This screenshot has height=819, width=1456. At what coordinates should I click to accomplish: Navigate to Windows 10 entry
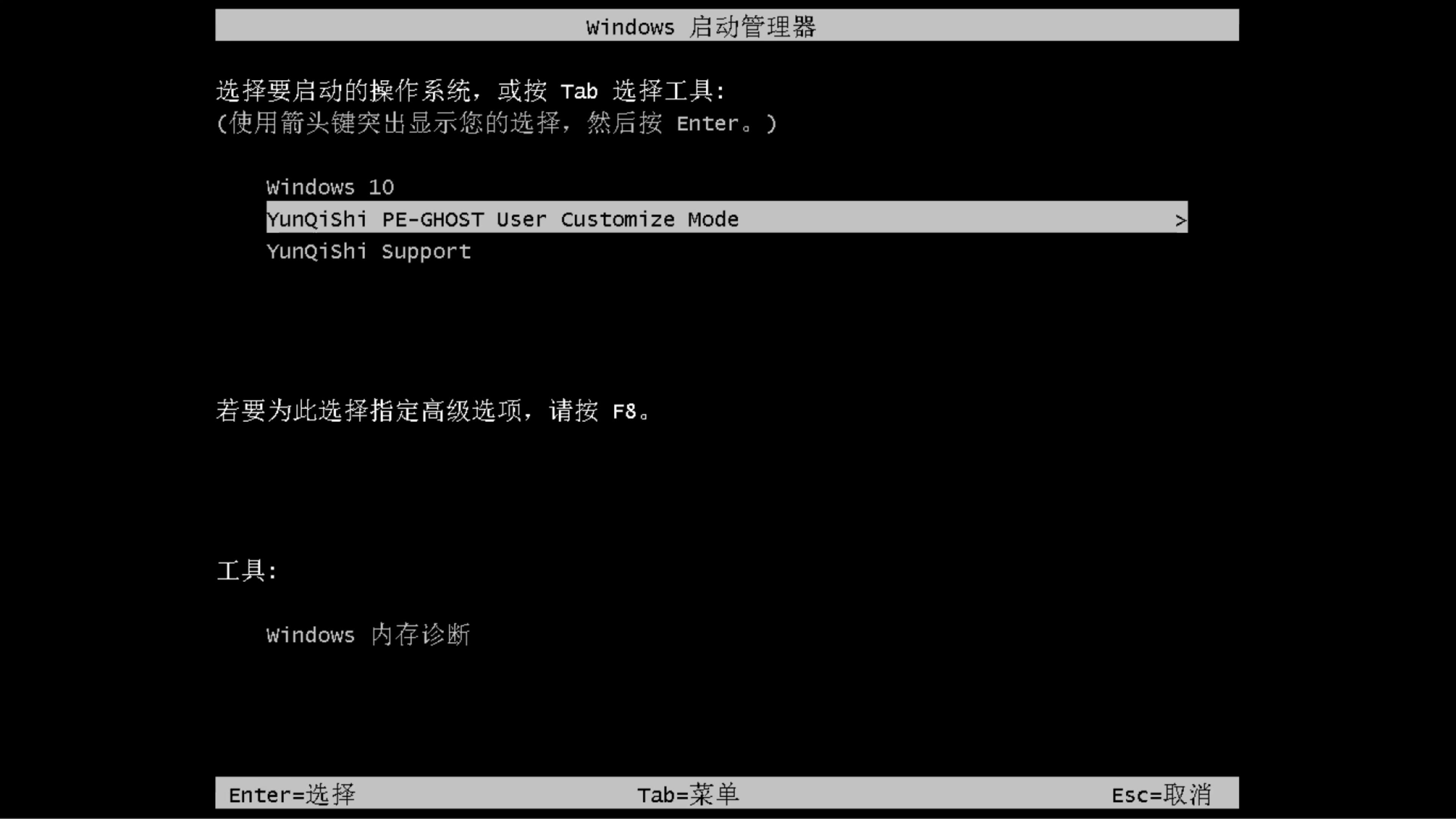(x=330, y=186)
